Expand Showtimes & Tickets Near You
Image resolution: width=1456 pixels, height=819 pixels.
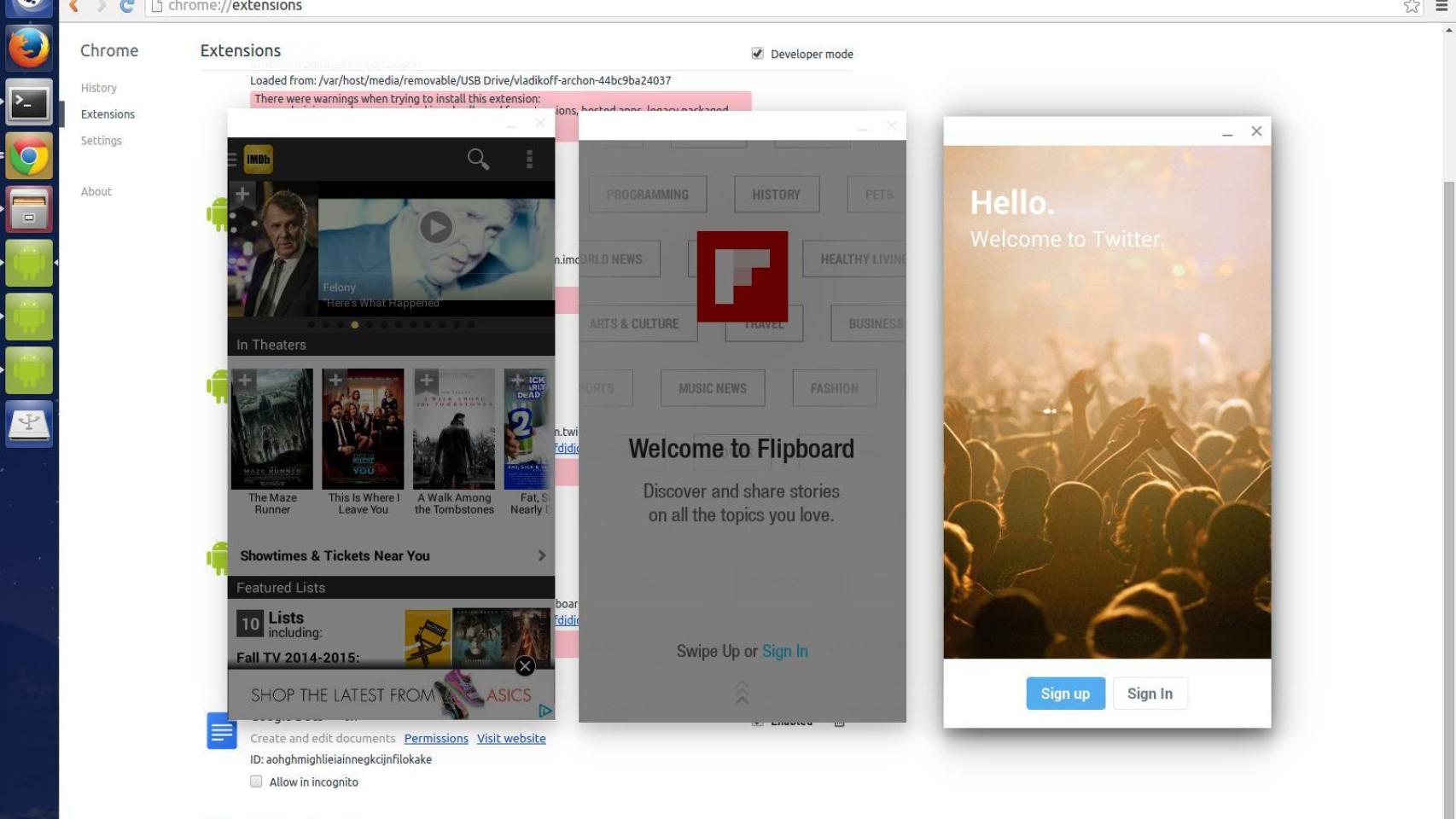[x=391, y=555]
